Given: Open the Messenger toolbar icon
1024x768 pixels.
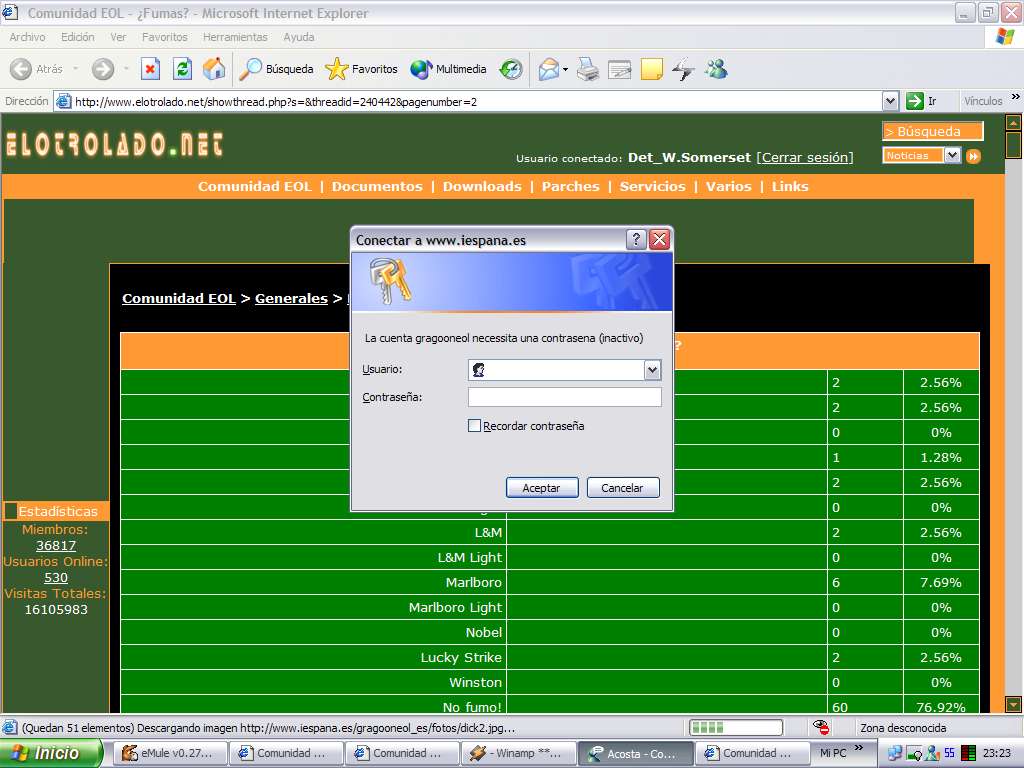Looking at the screenshot, I should click(716, 69).
